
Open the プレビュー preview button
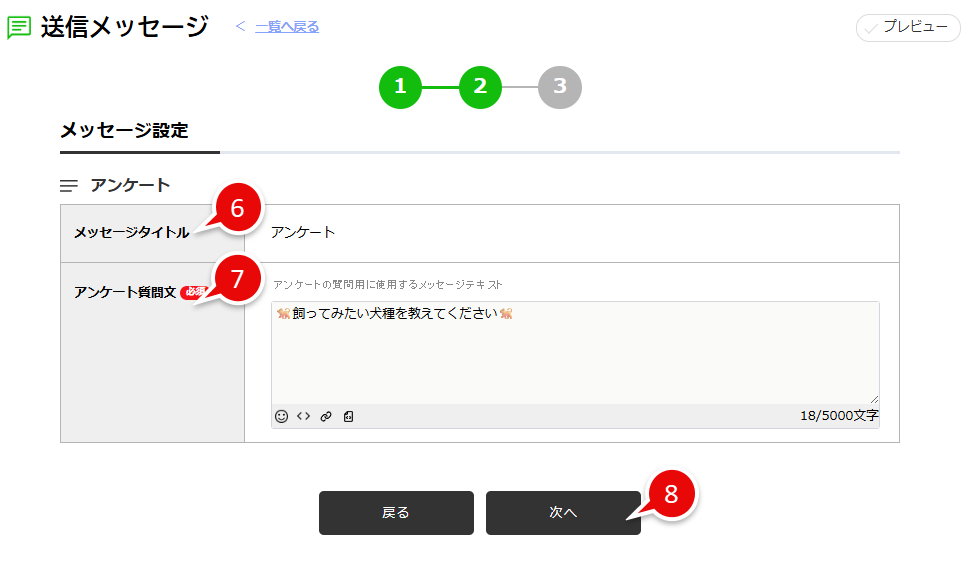pos(908,28)
